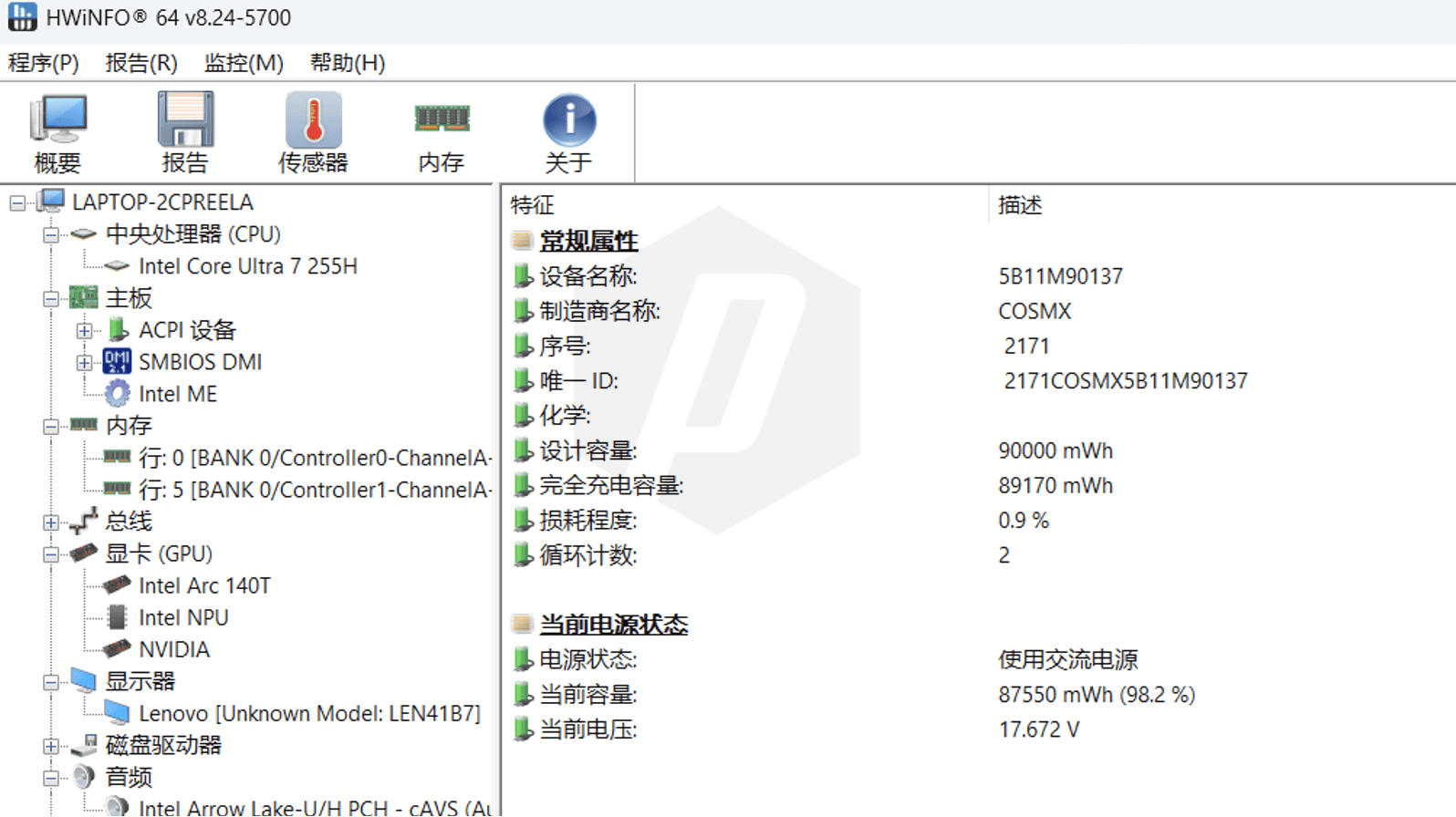Click the 内存 memory module toolbar icon
1456x817 pixels.
[x=442, y=120]
